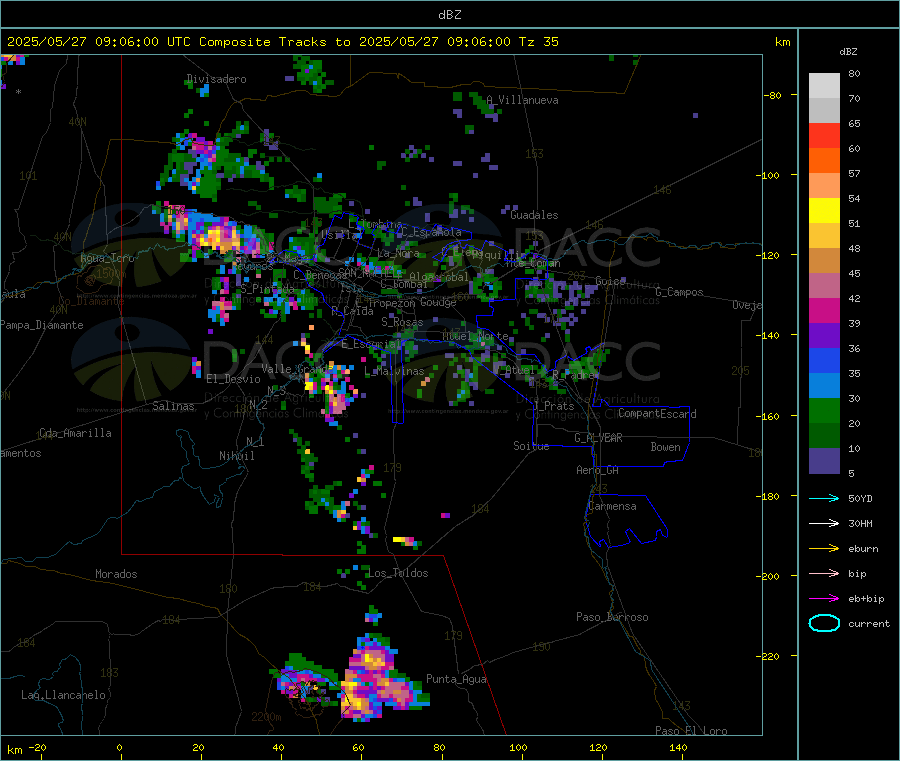
Task: Select the royal blue swatch in dBZ scale
Action: [824, 360]
